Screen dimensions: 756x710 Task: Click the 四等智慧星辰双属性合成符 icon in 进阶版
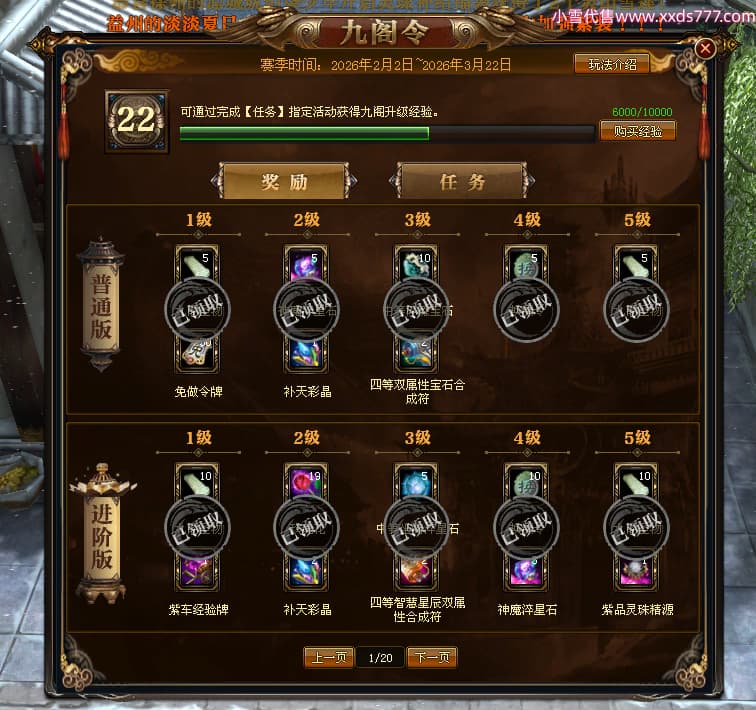click(x=416, y=573)
